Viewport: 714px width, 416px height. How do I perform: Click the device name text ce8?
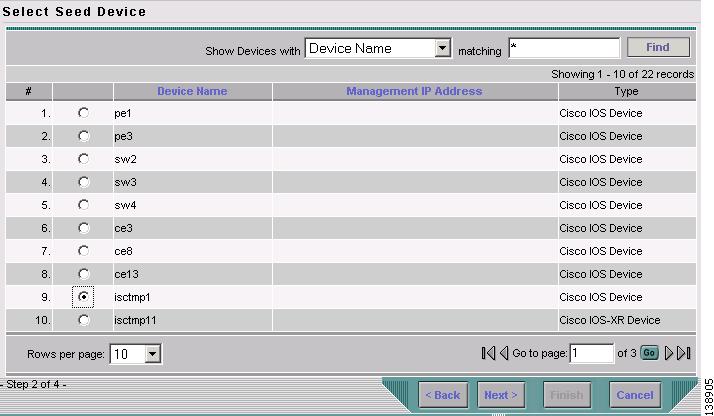point(123,251)
